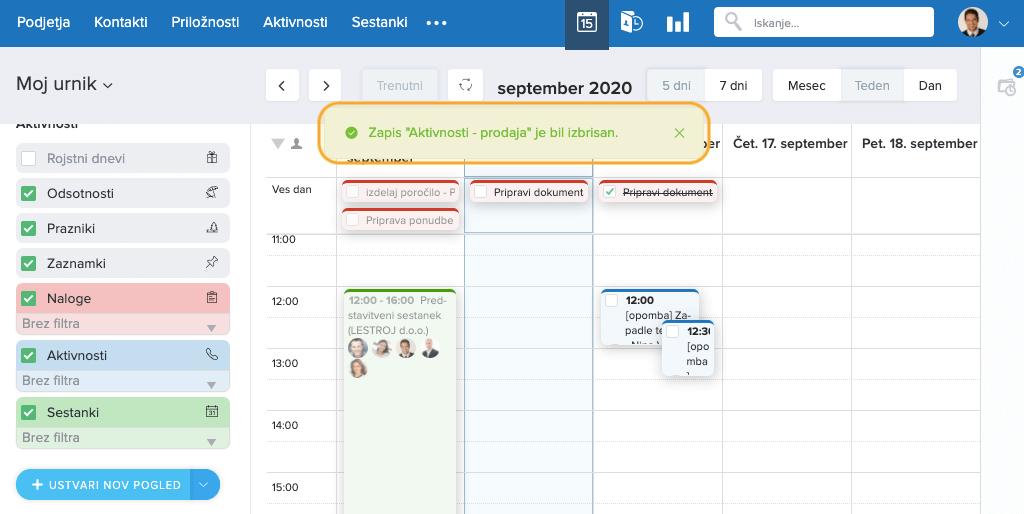Click the person icon in calendar header
The image size is (1024, 514).
pos(296,144)
